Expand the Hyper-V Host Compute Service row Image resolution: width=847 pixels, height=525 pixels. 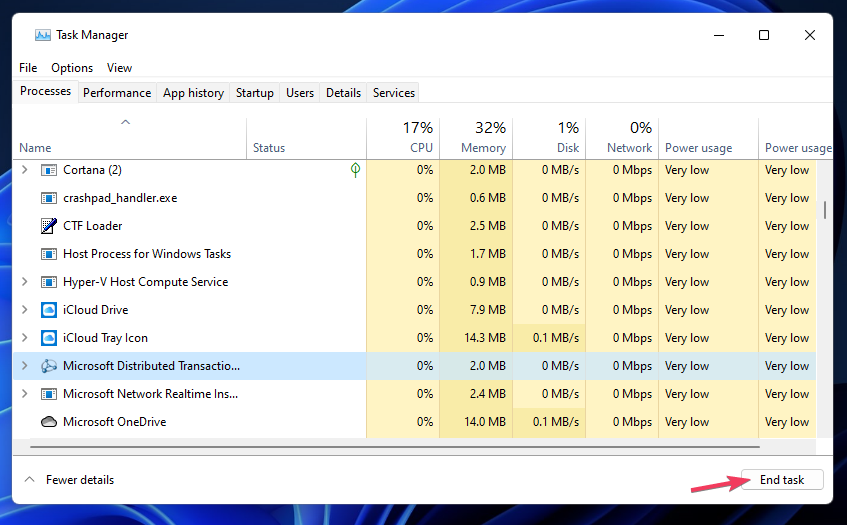tap(24, 282)
